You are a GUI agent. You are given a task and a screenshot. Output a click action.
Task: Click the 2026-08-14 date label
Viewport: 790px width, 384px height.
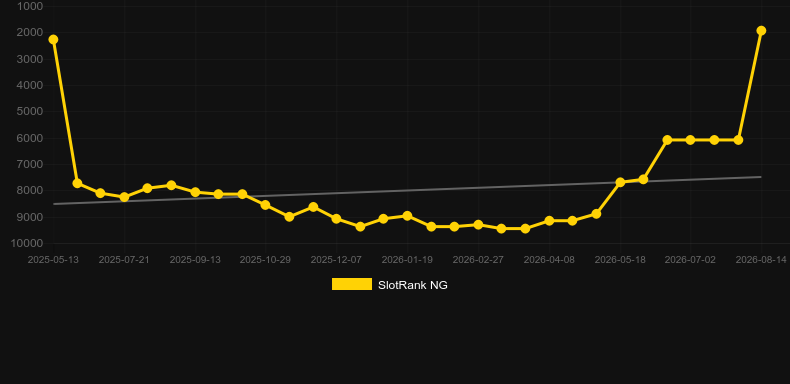tap(761, 260)
